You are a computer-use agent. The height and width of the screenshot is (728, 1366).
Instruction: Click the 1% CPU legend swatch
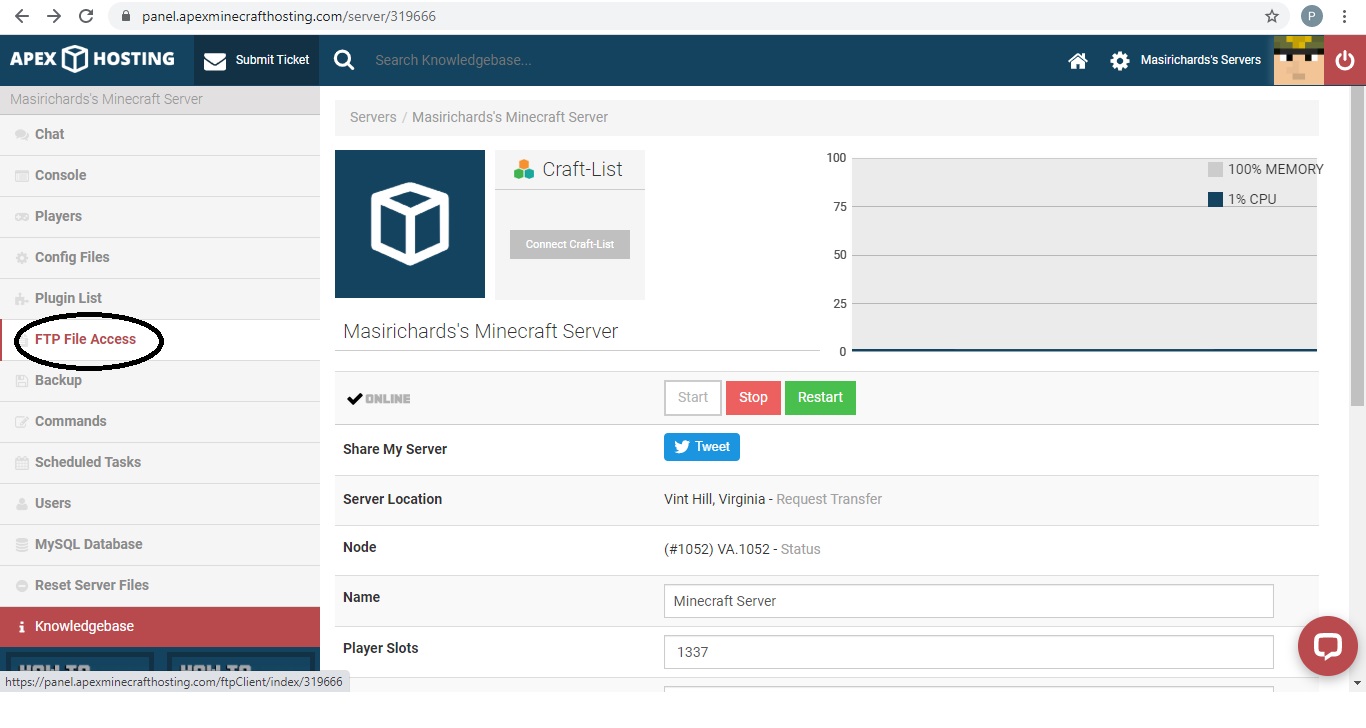(x=1215, y=199)
